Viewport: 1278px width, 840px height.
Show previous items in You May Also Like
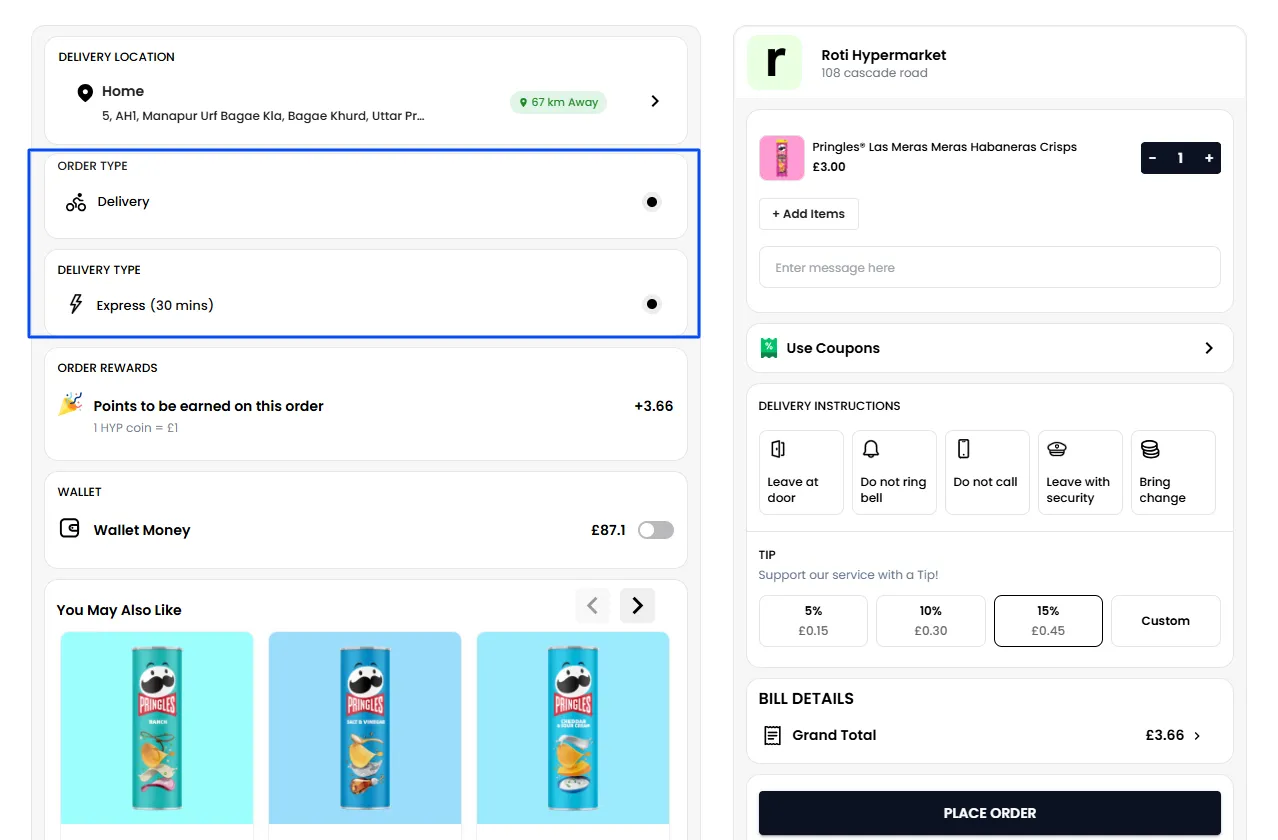pyautogui.click(x=592, y=605)
